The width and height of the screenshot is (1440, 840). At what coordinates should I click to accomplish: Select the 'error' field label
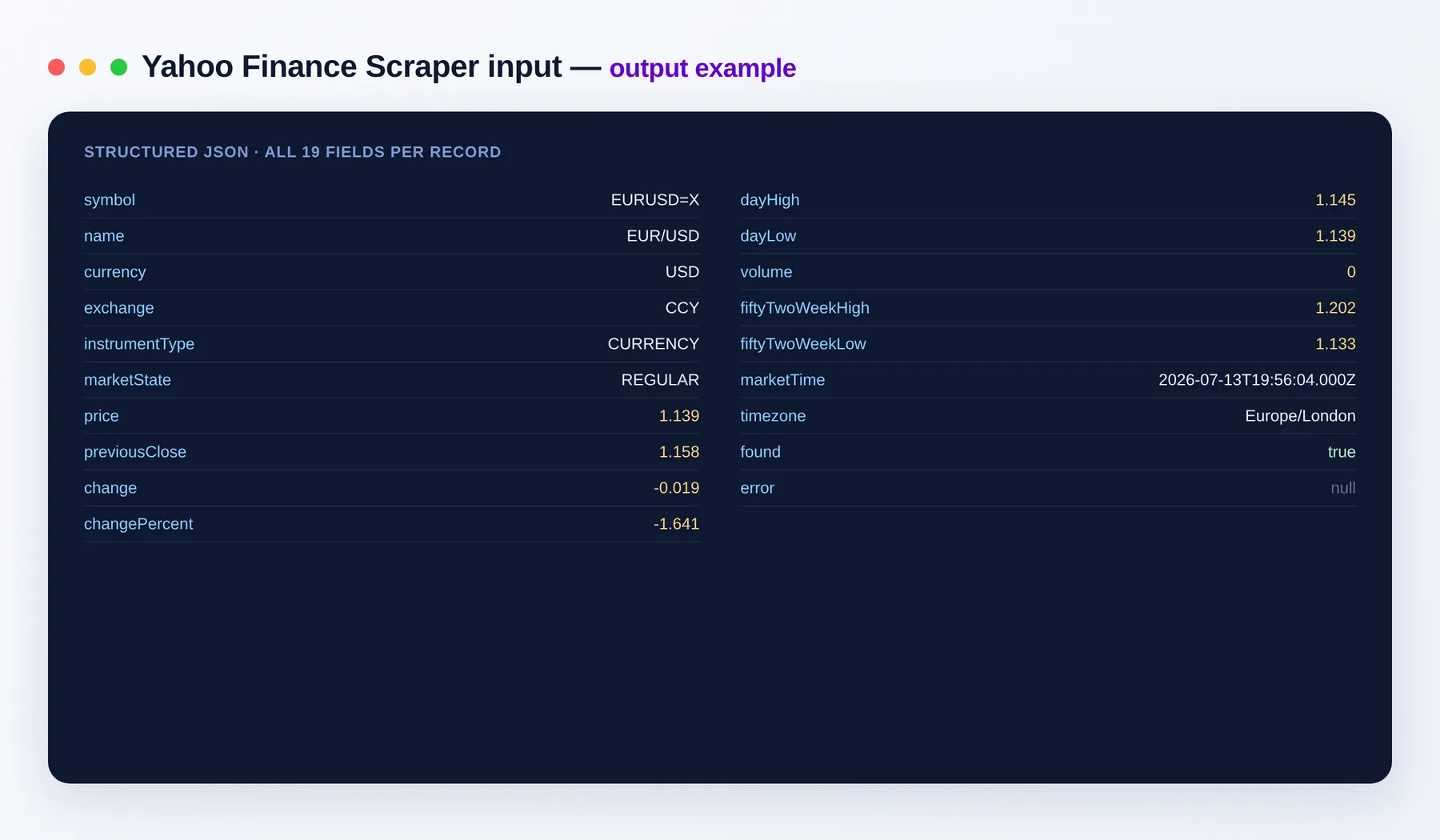[758, 488]
